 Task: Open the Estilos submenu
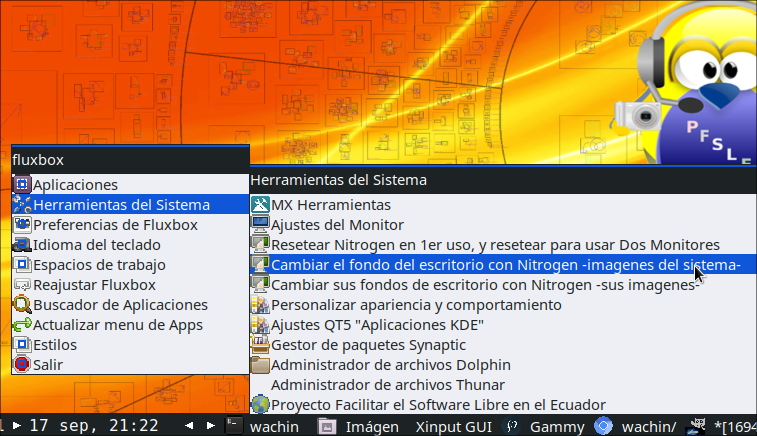coord(130,345)
